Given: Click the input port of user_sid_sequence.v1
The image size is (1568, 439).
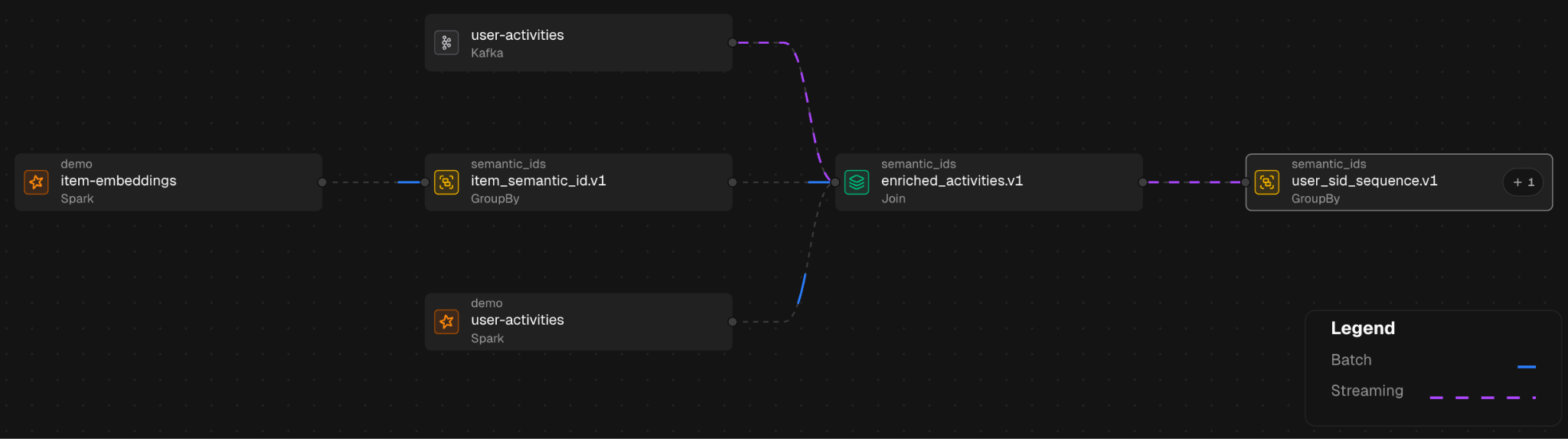Looking at the screenshot, I should (x=1246, y=182).
